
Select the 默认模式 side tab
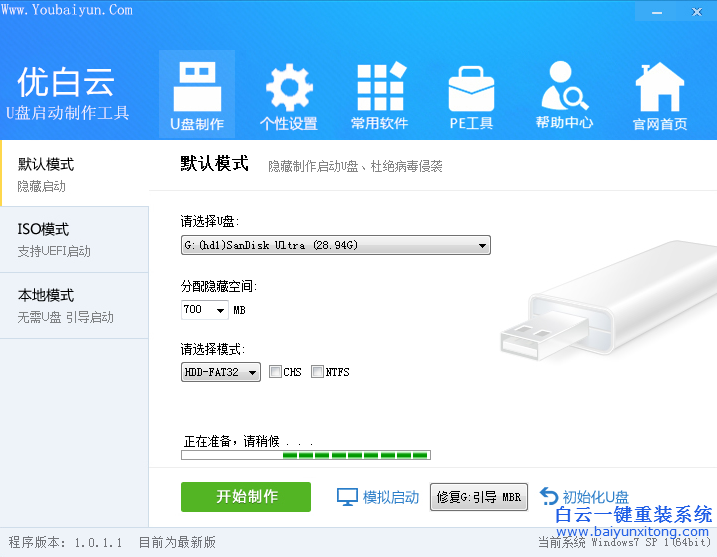coord(74,173)
